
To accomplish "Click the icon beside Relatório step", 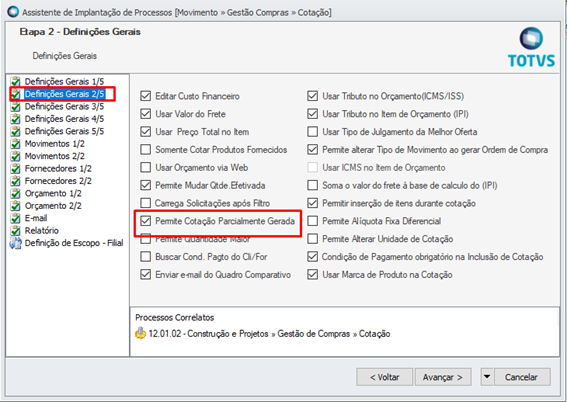I will 15,231.
